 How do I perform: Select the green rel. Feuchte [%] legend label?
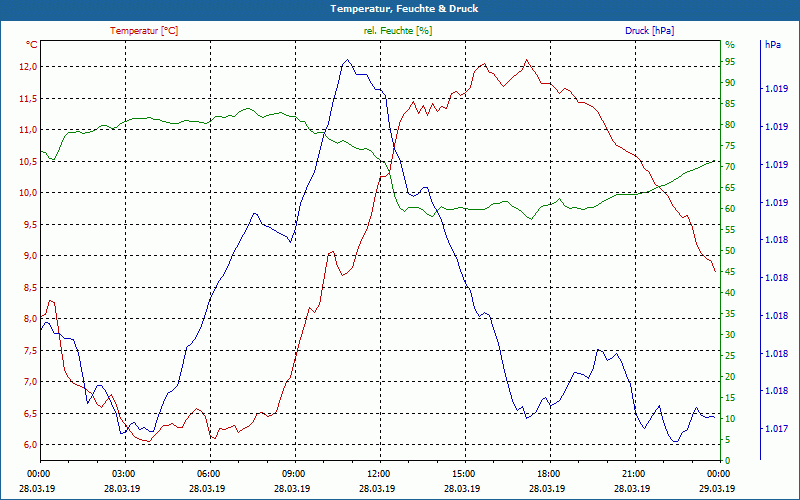click(x=398, y=31)
